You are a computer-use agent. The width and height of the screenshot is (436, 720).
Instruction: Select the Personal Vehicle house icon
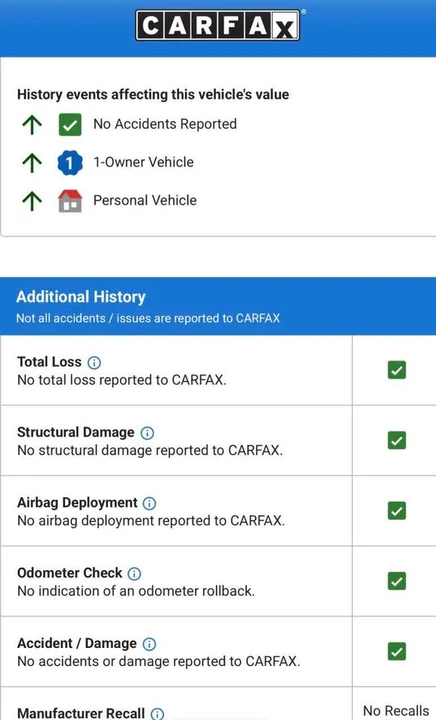(x=70, y=201)
